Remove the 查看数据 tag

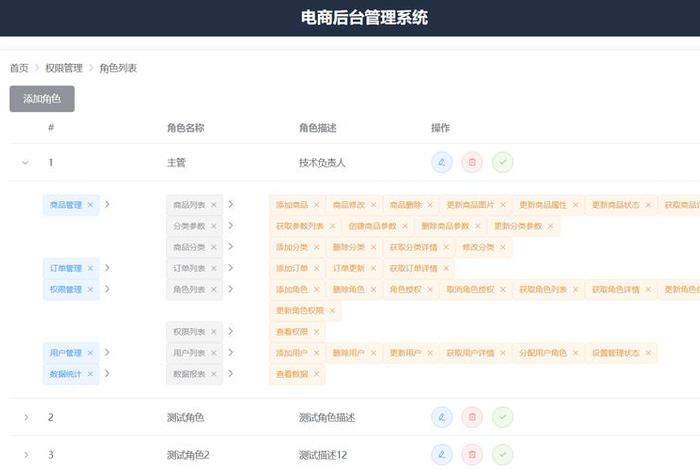(x=316, y=374)
